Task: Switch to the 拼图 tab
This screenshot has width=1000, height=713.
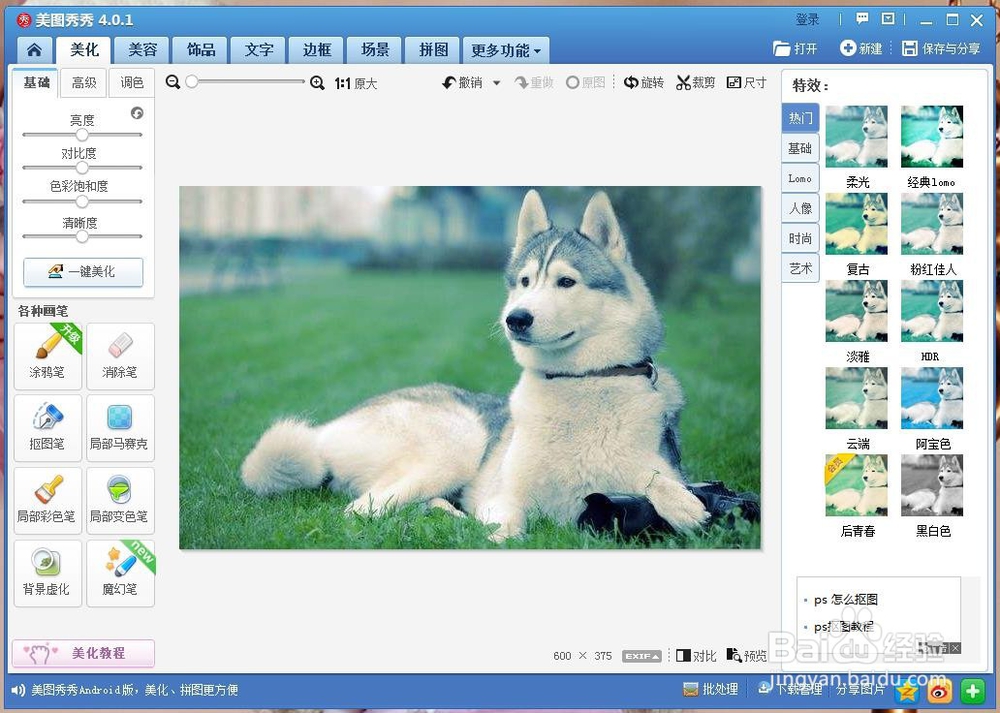Action: pos(434,50)
